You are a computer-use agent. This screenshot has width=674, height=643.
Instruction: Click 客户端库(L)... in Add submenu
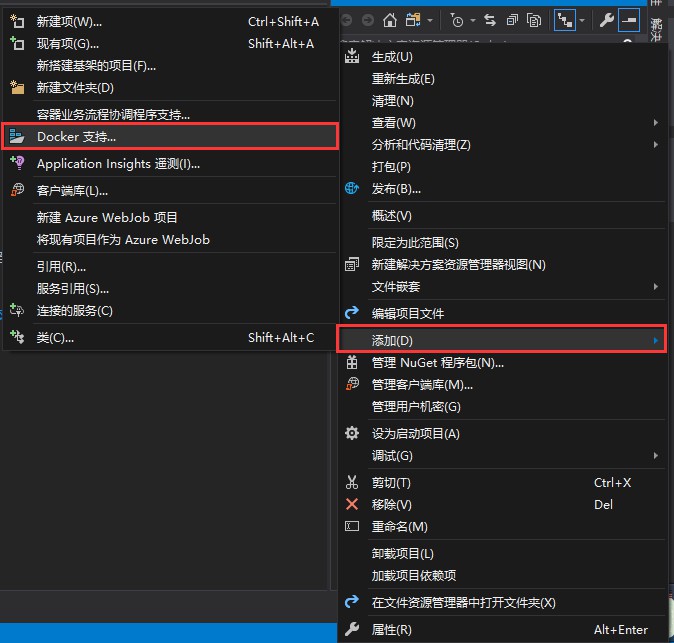170,190
